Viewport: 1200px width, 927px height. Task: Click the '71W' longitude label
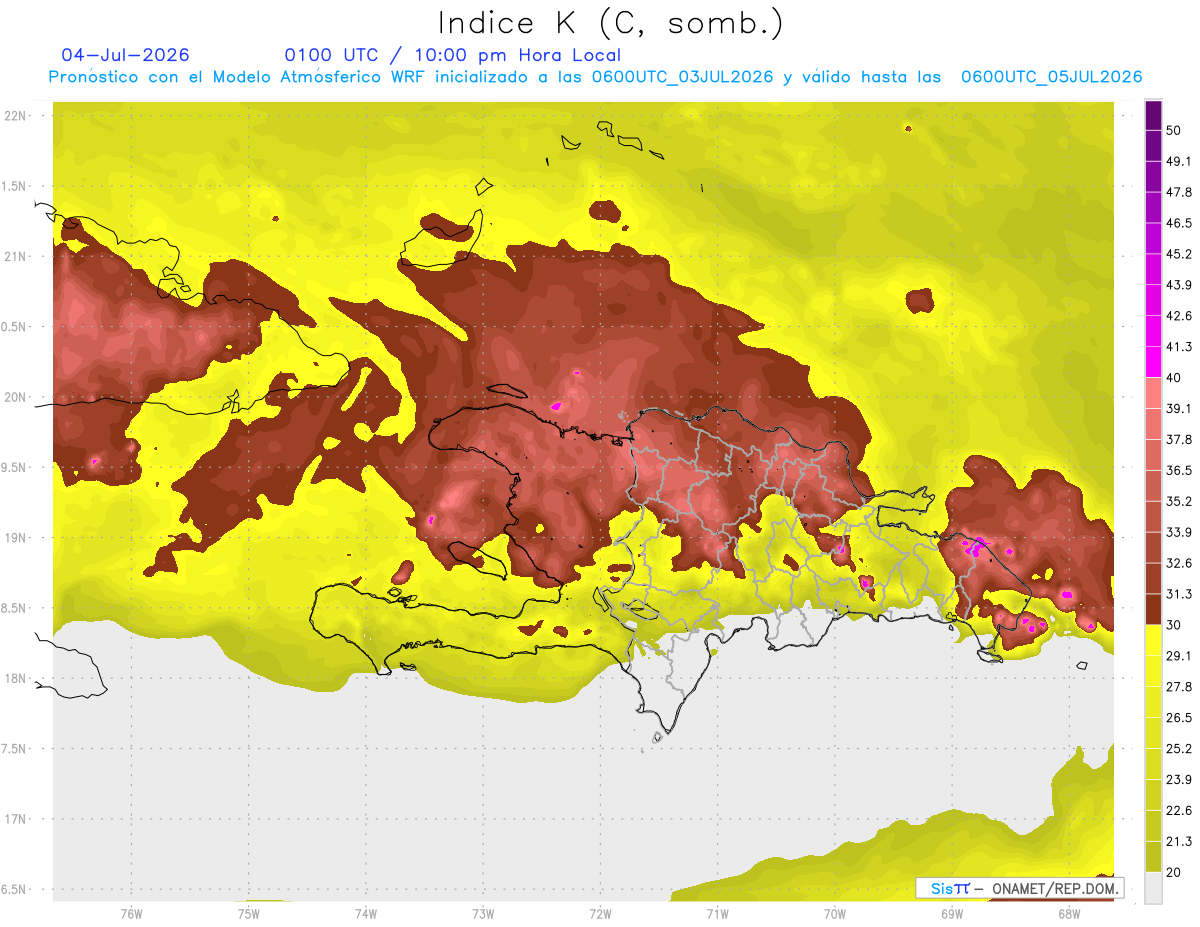717,913
